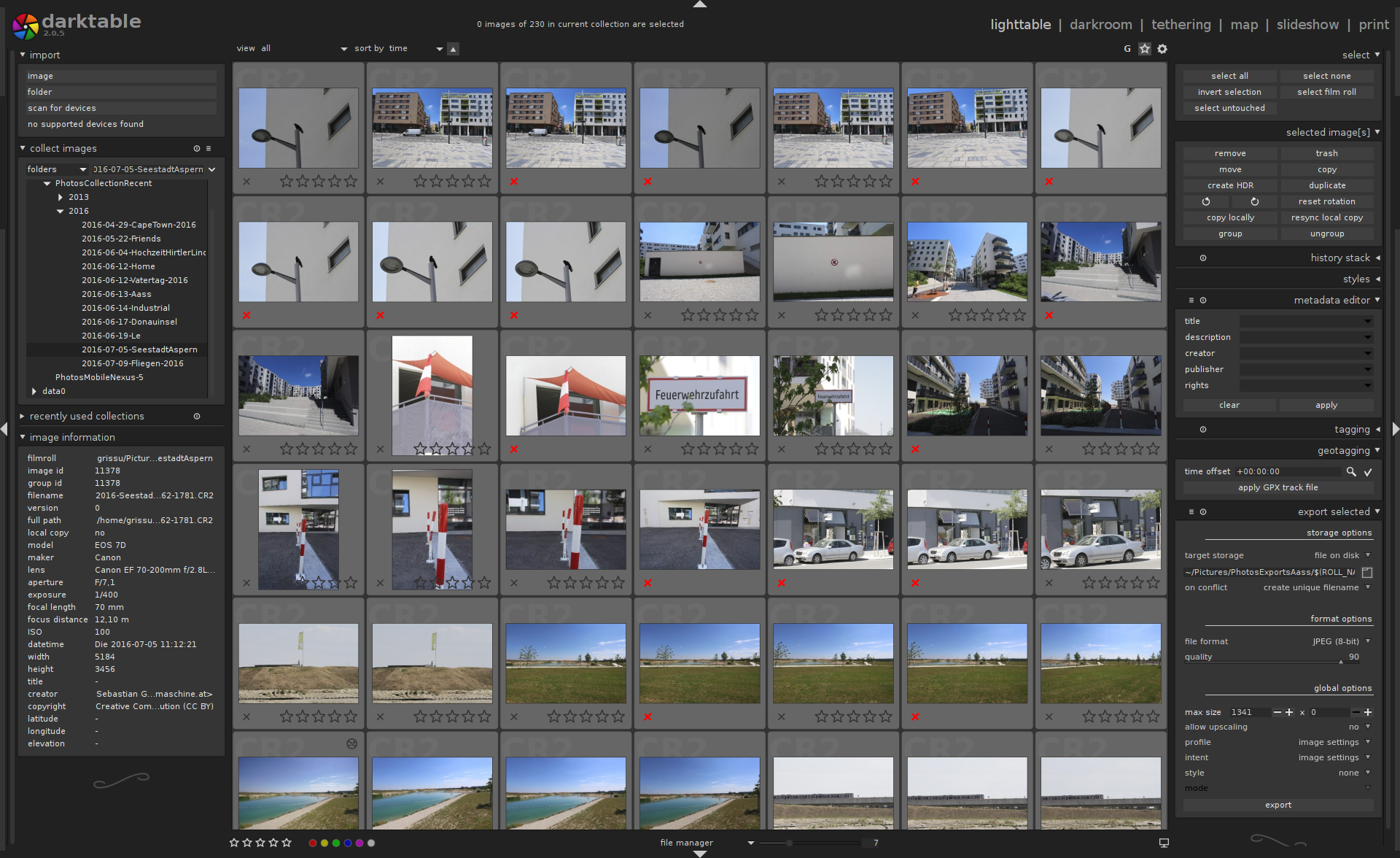1400x858 pixels.
Task: Click the collect images reset icon
Action: tap(197, 148)
